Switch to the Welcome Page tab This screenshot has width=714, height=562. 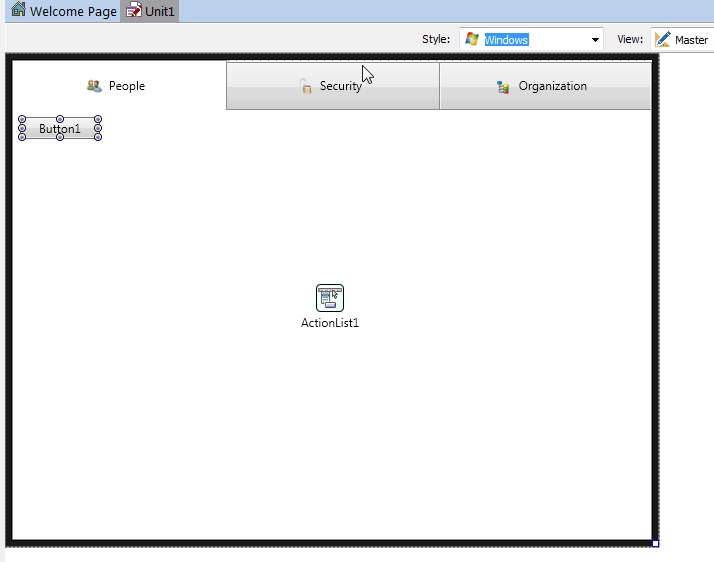pyautogui.click(x=72, y=11)
